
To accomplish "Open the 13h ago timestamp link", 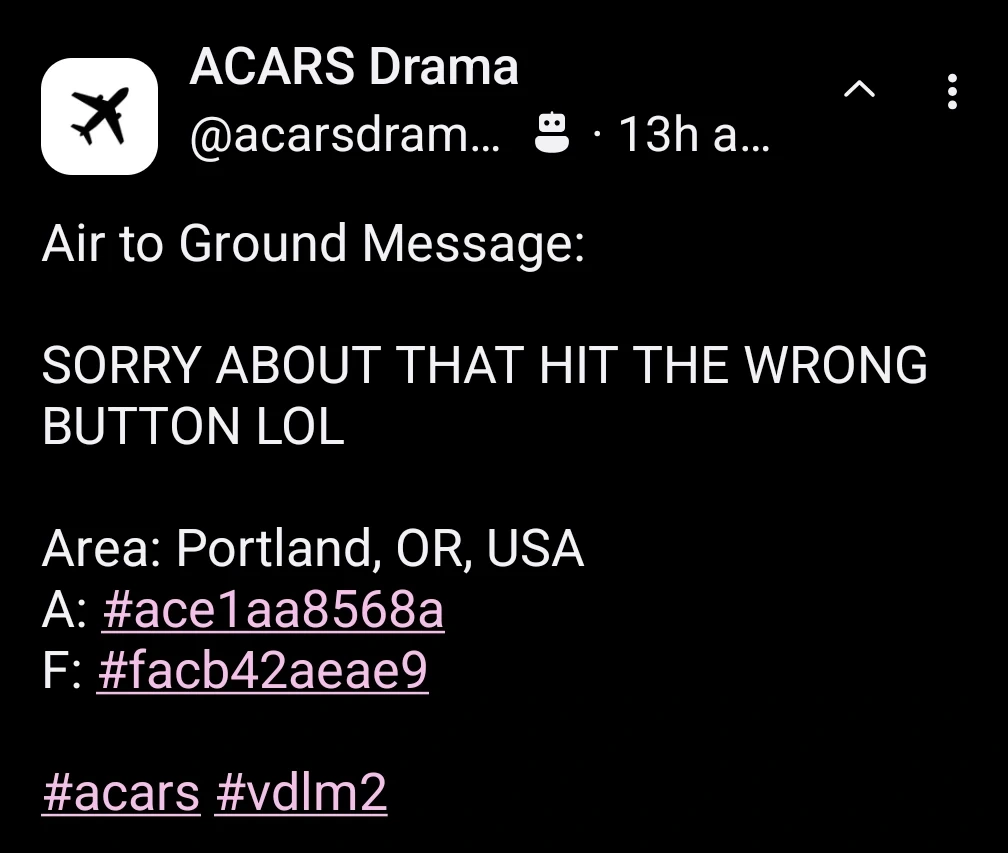I will pyautogui.click(x=694, y=135).
